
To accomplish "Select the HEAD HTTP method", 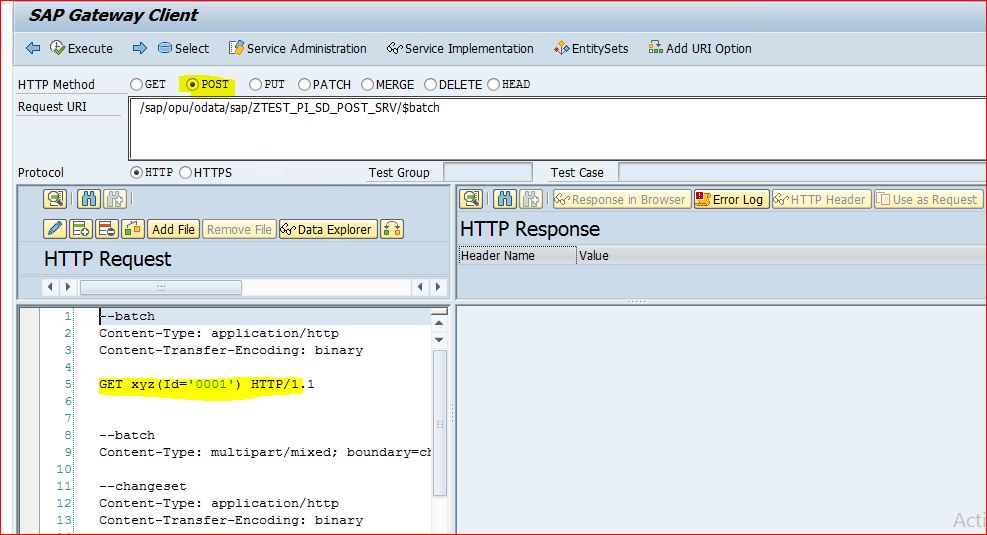I will 494,84.
